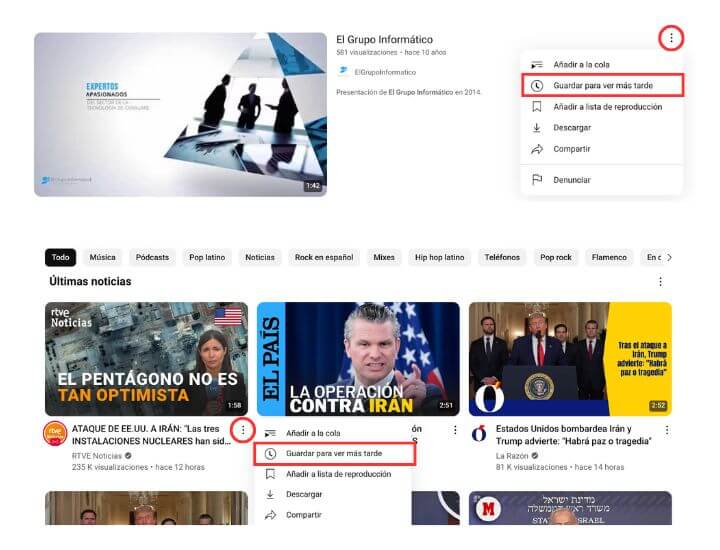Click the RTVE Noticias channel avatar
The height and width of the screenshot is (550, 720).
55,433
